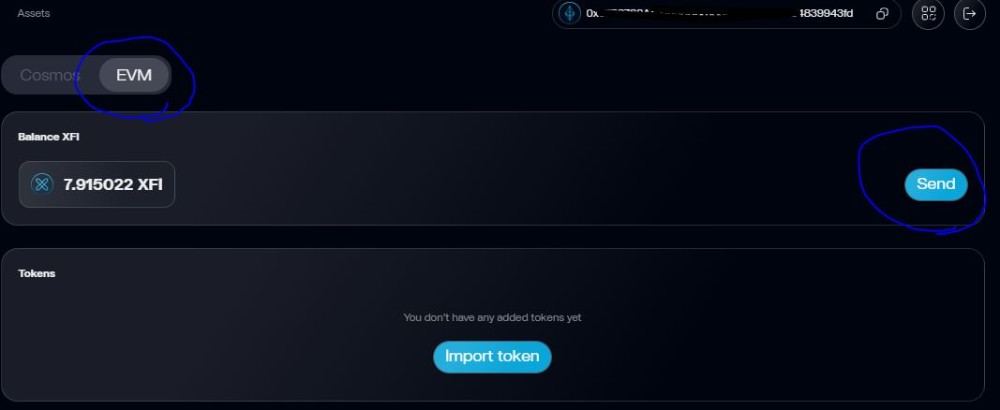1000x410 pixels.
Task: Copy the wallet address using copy icon
Action: click(882, 14)
